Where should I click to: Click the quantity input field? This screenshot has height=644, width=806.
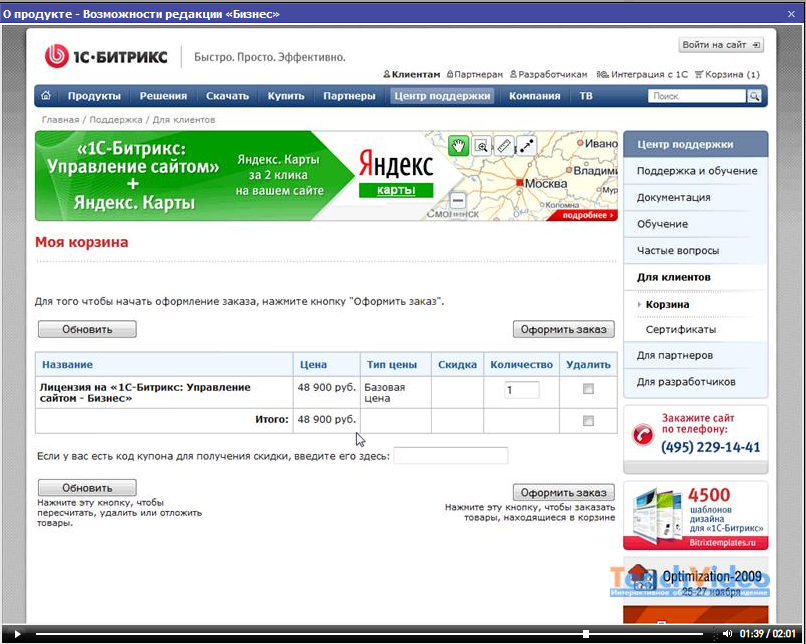click(521, 390)
